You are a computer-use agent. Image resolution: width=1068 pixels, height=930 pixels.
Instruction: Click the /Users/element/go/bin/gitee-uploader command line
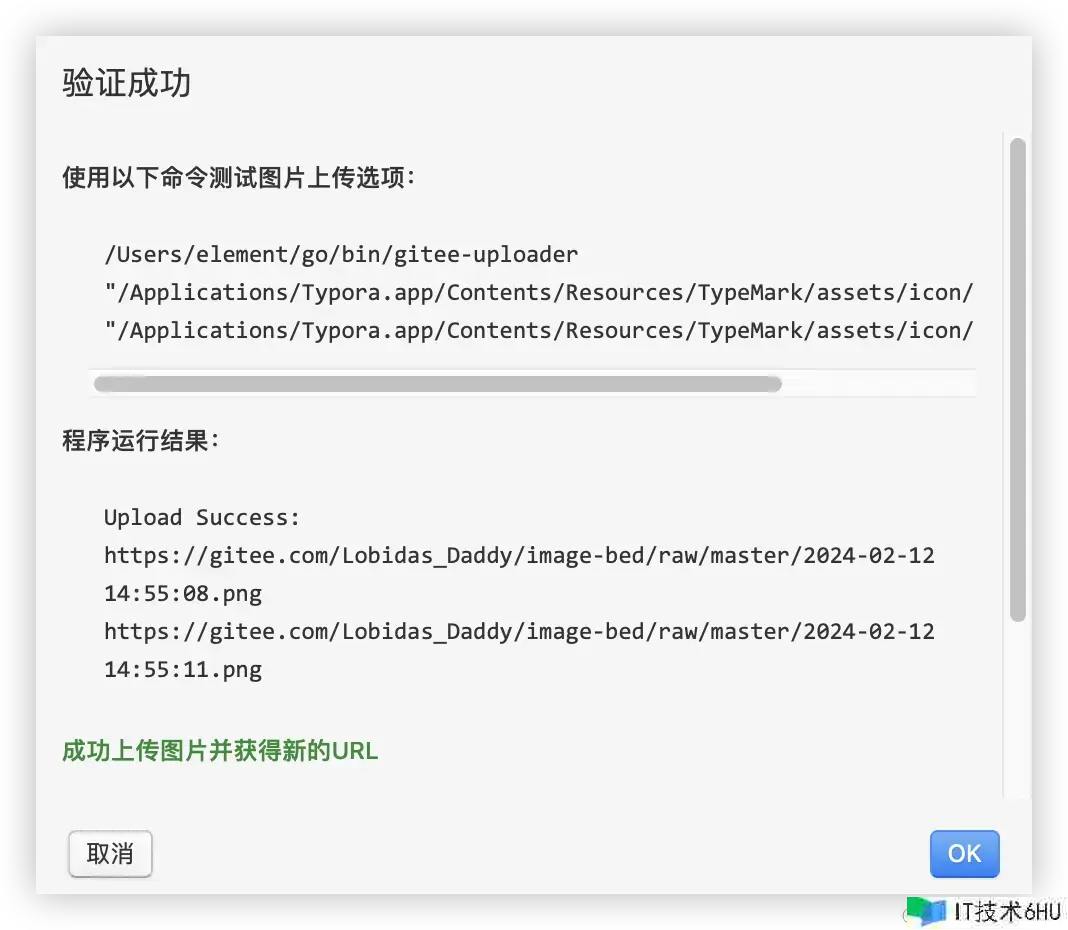[x=341, y=254]
